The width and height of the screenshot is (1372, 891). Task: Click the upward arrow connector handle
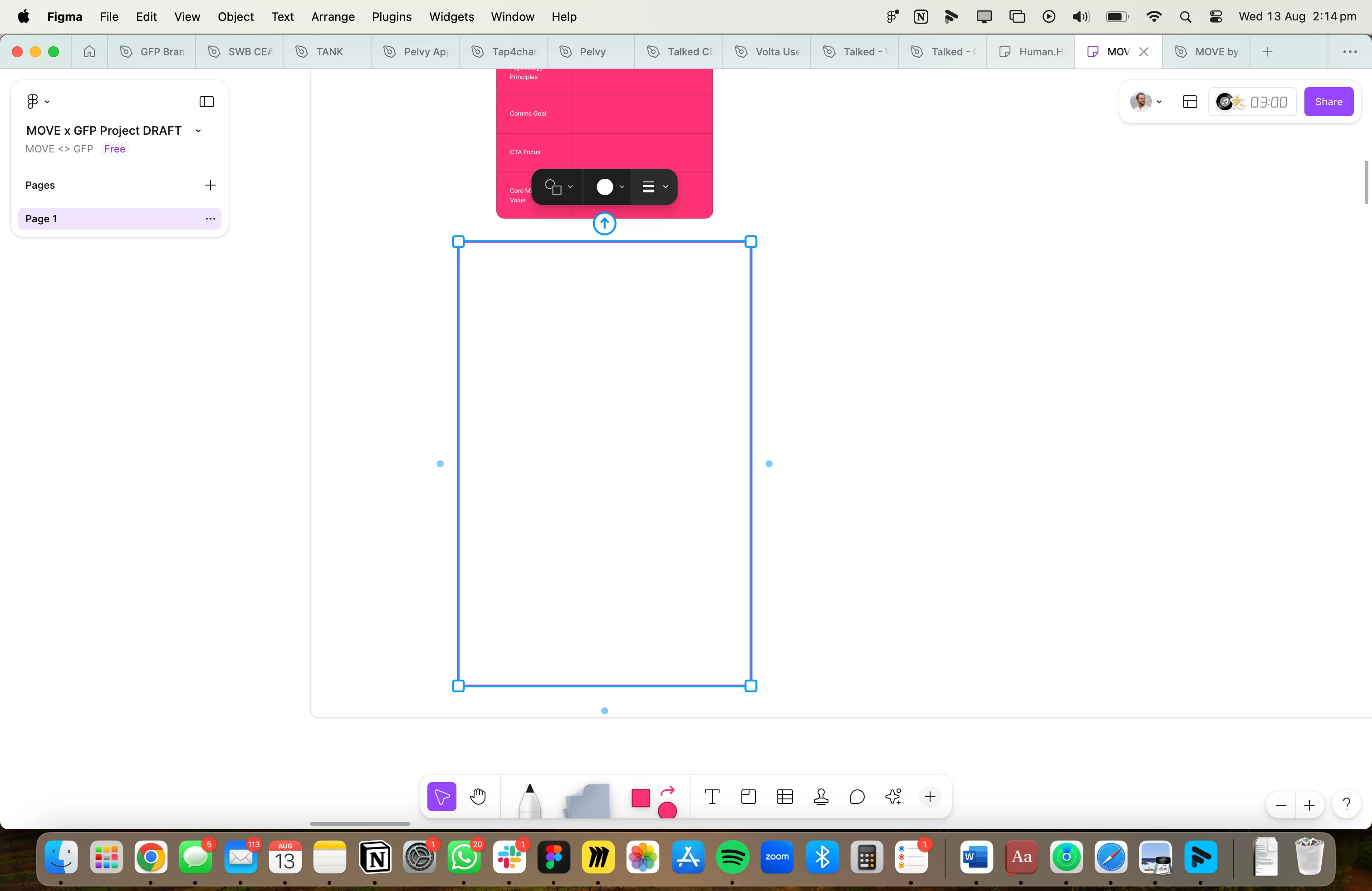pos(604,224)
